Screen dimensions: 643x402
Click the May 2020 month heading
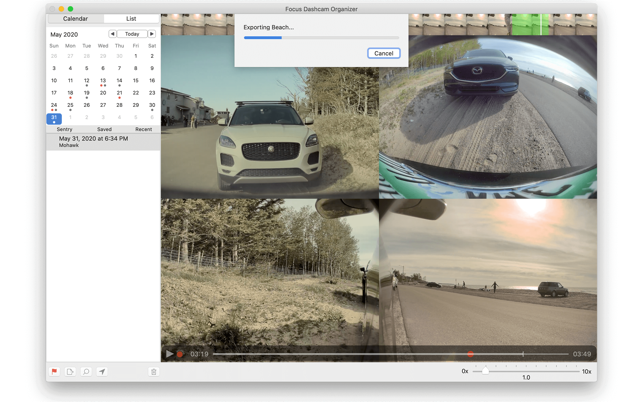tap(64, 34)
